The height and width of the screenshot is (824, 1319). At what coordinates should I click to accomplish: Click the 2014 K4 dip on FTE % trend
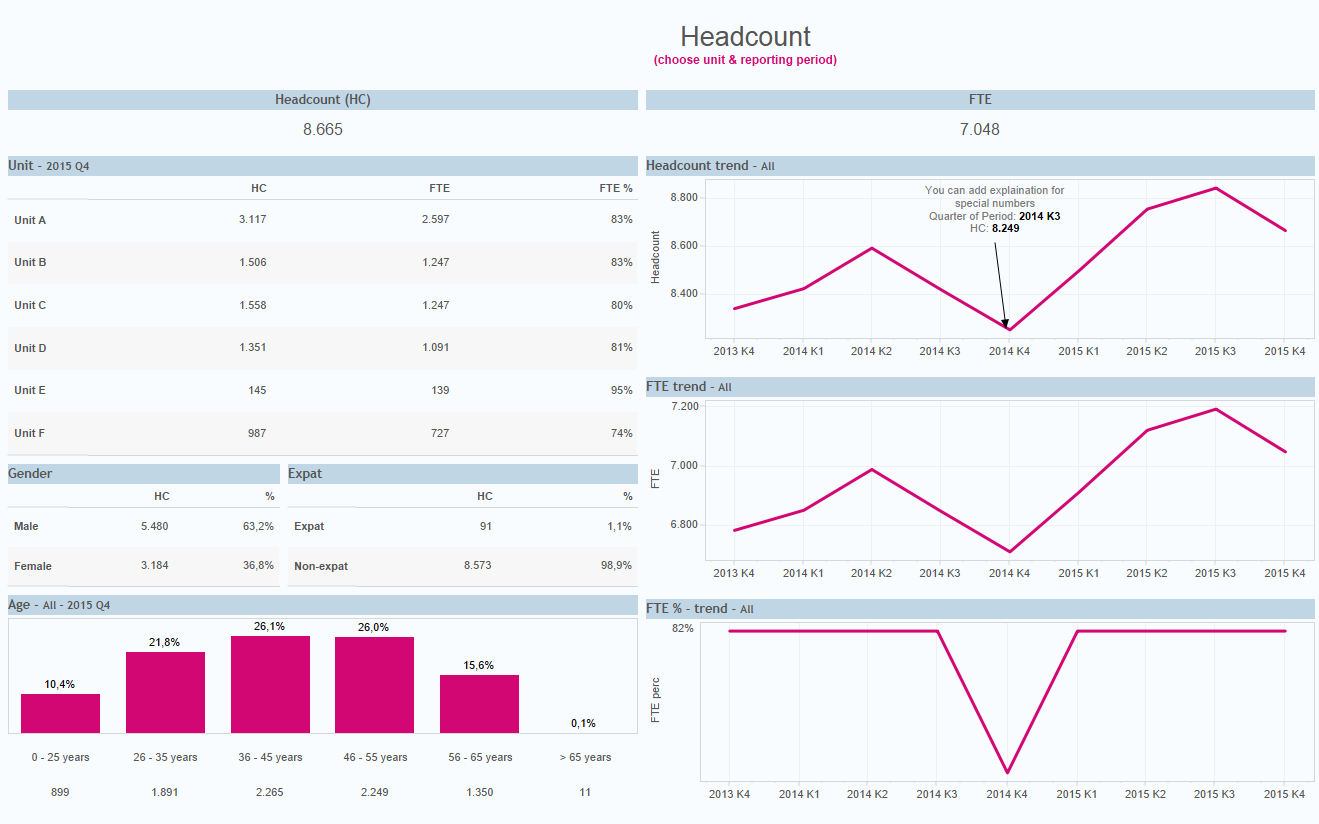pos(1008,772)
